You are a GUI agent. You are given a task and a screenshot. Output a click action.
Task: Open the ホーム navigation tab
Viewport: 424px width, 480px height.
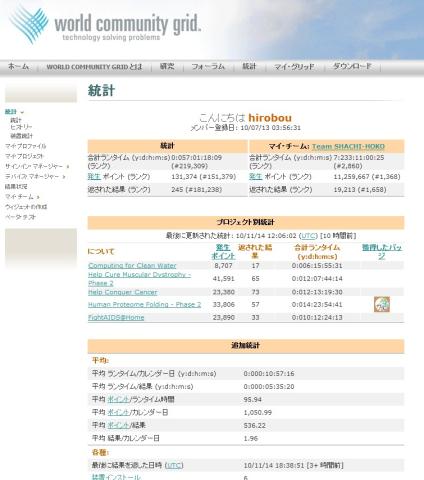coord(18,67)
